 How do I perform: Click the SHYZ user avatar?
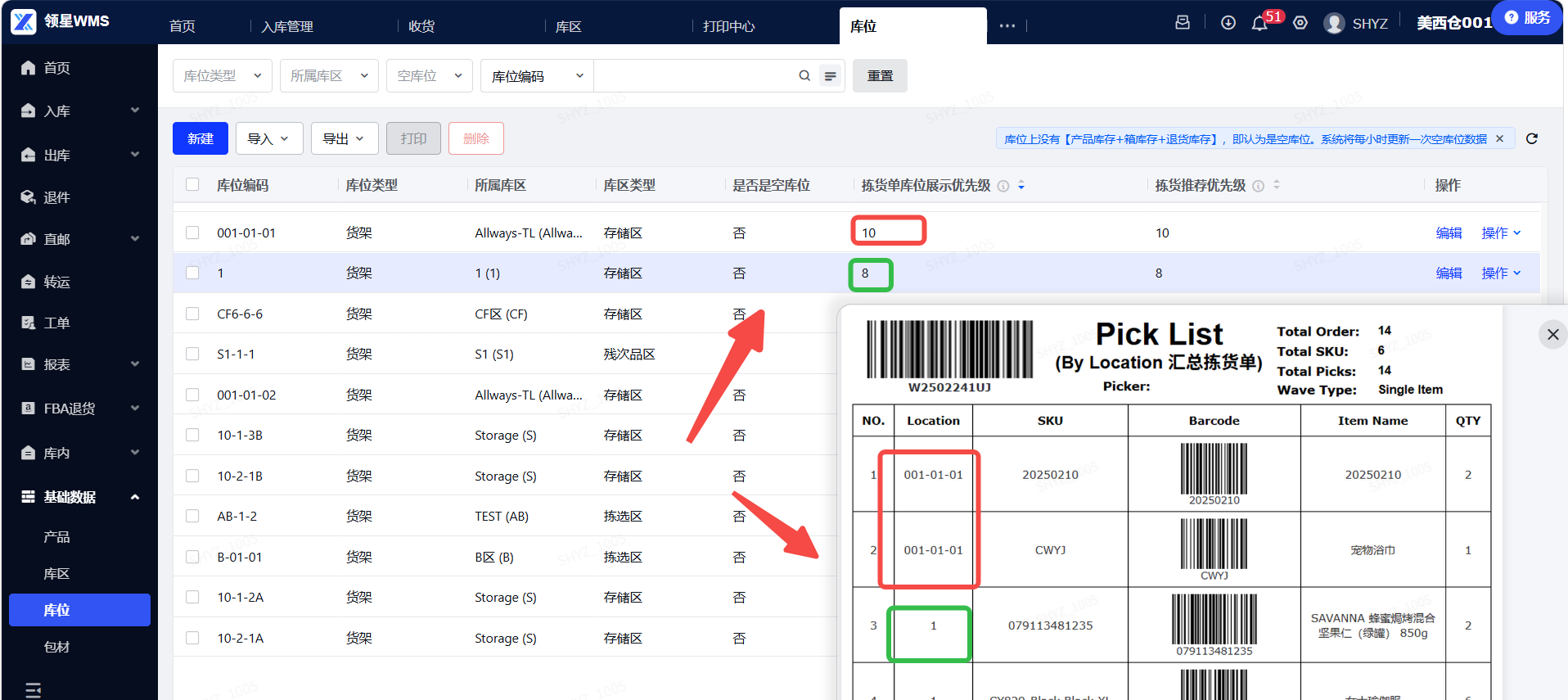tap(1334, 23)
